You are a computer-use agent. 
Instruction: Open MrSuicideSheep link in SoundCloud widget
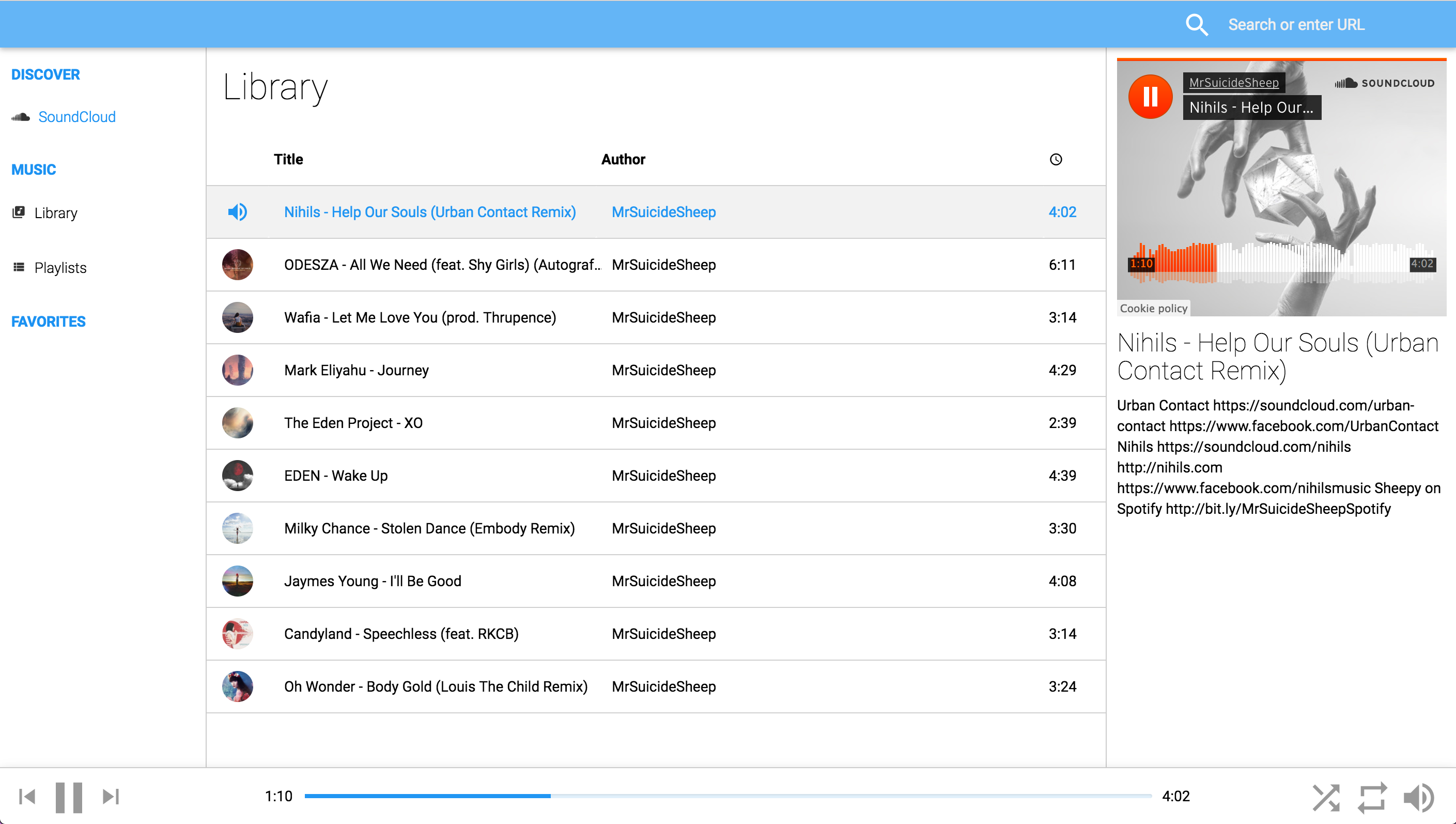tap(1234, 83)
